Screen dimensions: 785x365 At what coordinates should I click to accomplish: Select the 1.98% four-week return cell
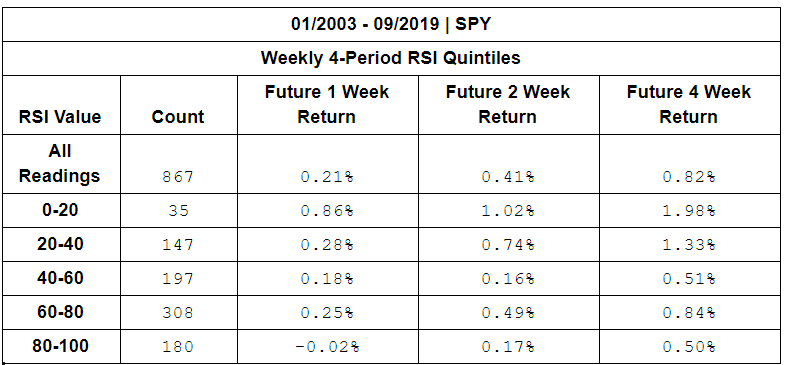click(688, 211)
